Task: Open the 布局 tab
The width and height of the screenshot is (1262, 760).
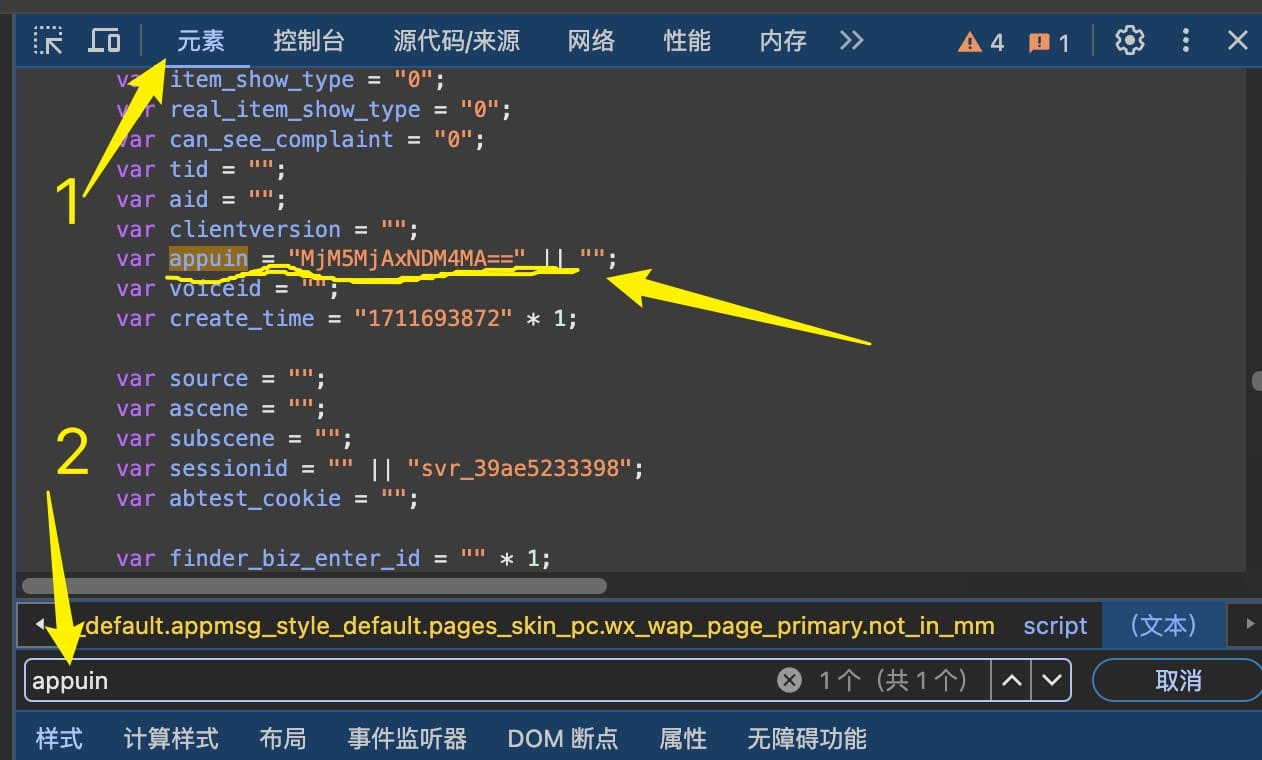Action: coord(283,739)
